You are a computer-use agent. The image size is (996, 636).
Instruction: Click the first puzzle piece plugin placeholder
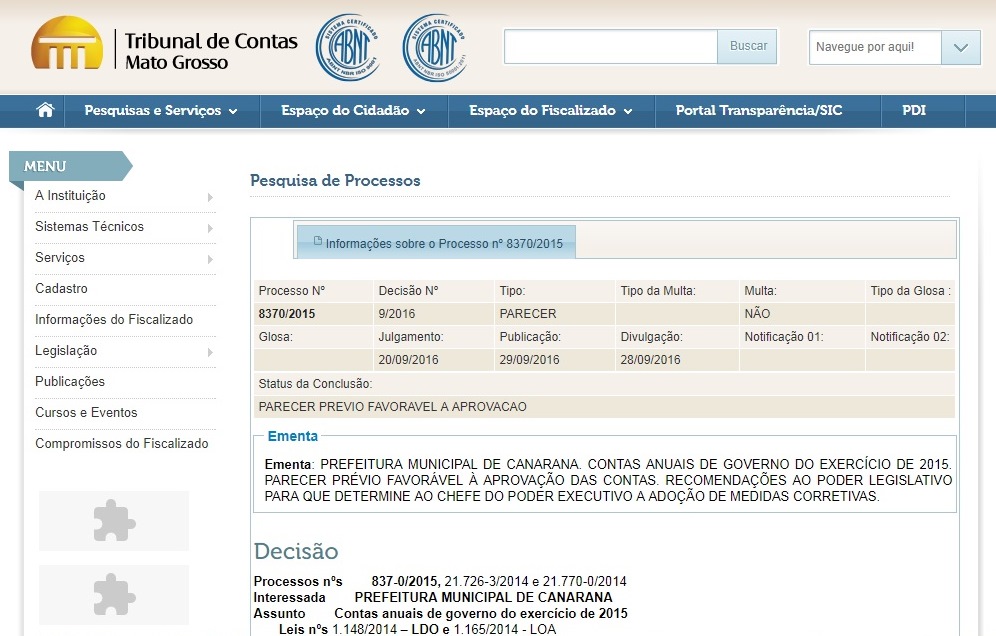click(x=113, y=521)
